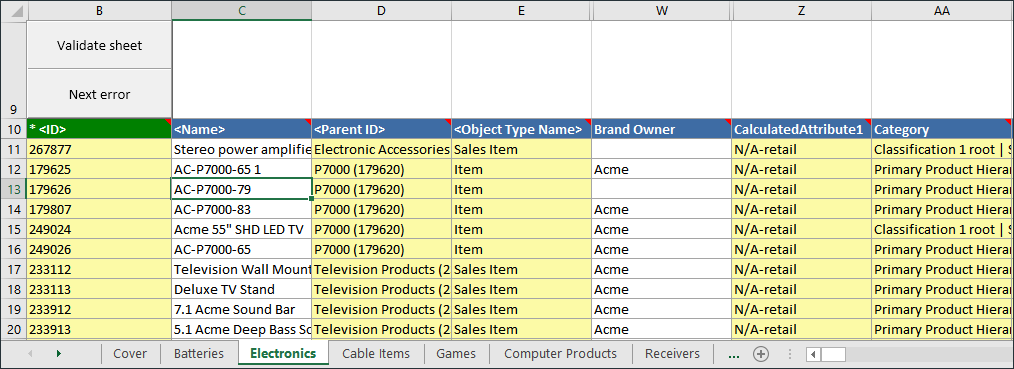Click the <Parent ID> header cell
1014x369 pixels.
381,129
